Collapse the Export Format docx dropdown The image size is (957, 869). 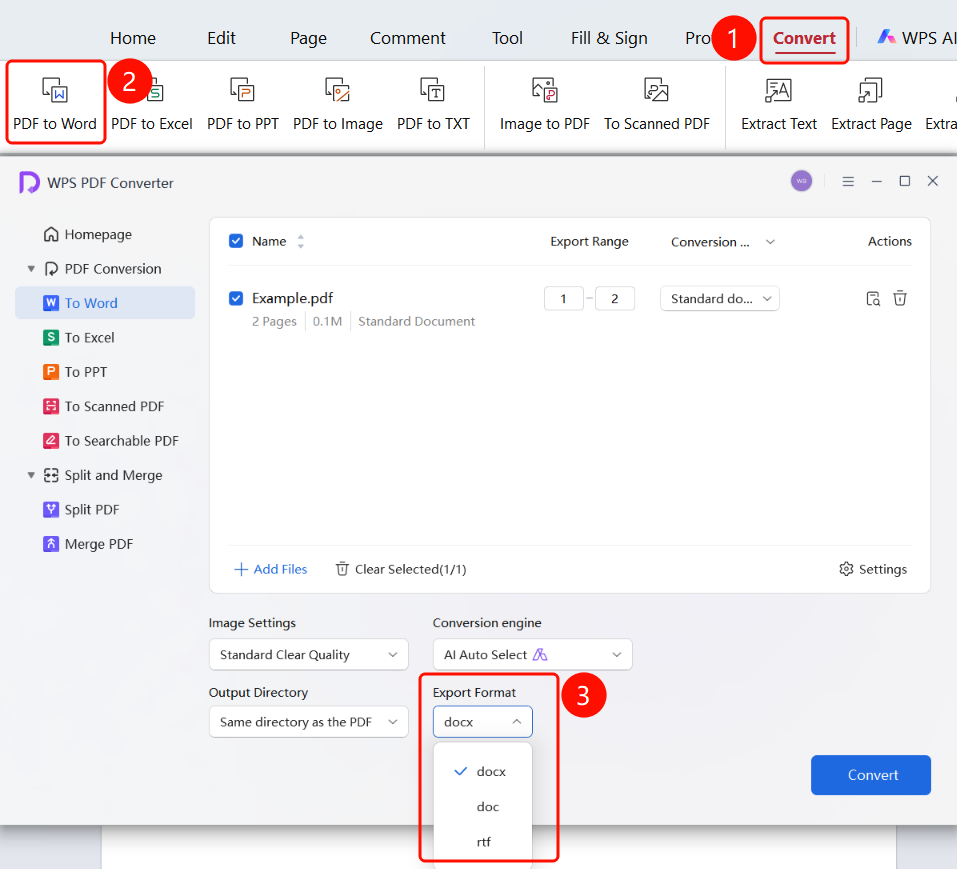point(483,722)
